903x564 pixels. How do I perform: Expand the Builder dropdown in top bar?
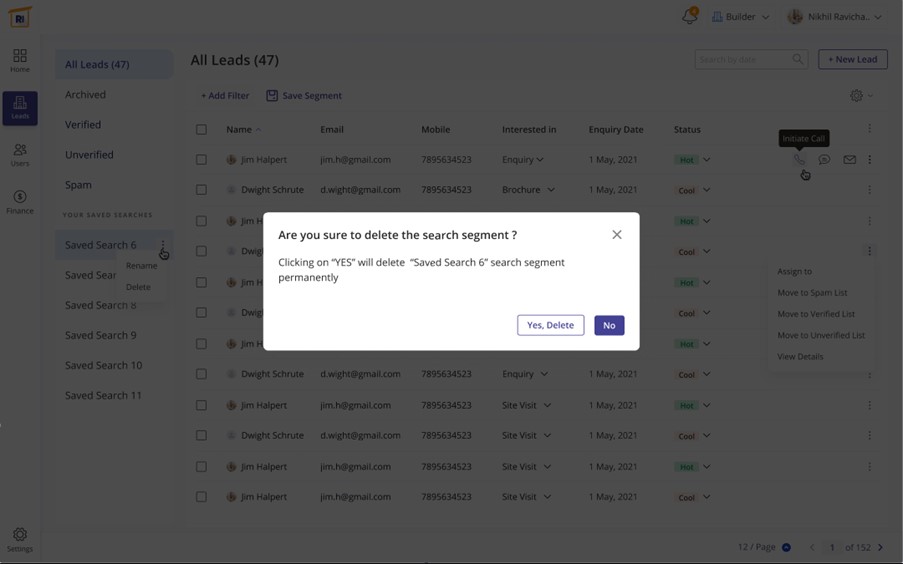[740, 17]
